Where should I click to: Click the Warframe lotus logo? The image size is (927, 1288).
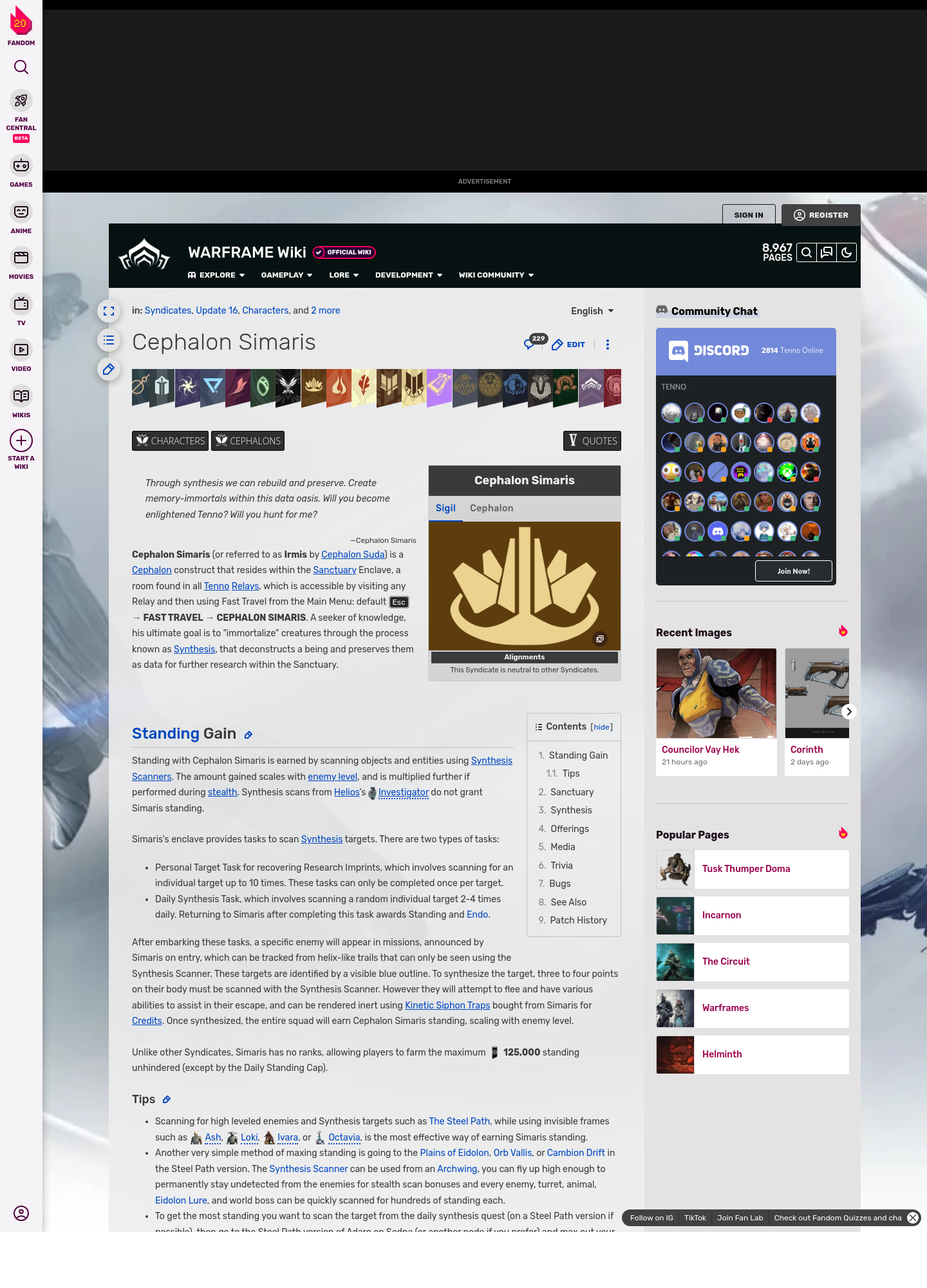coord(144,254)
